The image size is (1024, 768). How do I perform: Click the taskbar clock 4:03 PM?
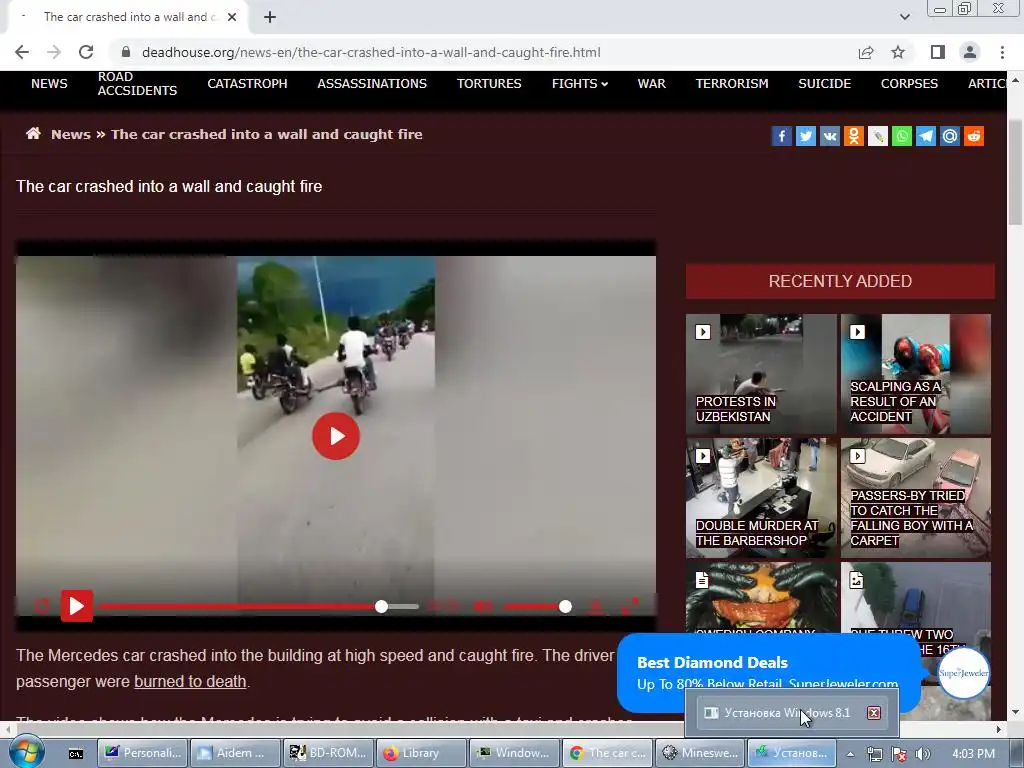coord(973,754)
